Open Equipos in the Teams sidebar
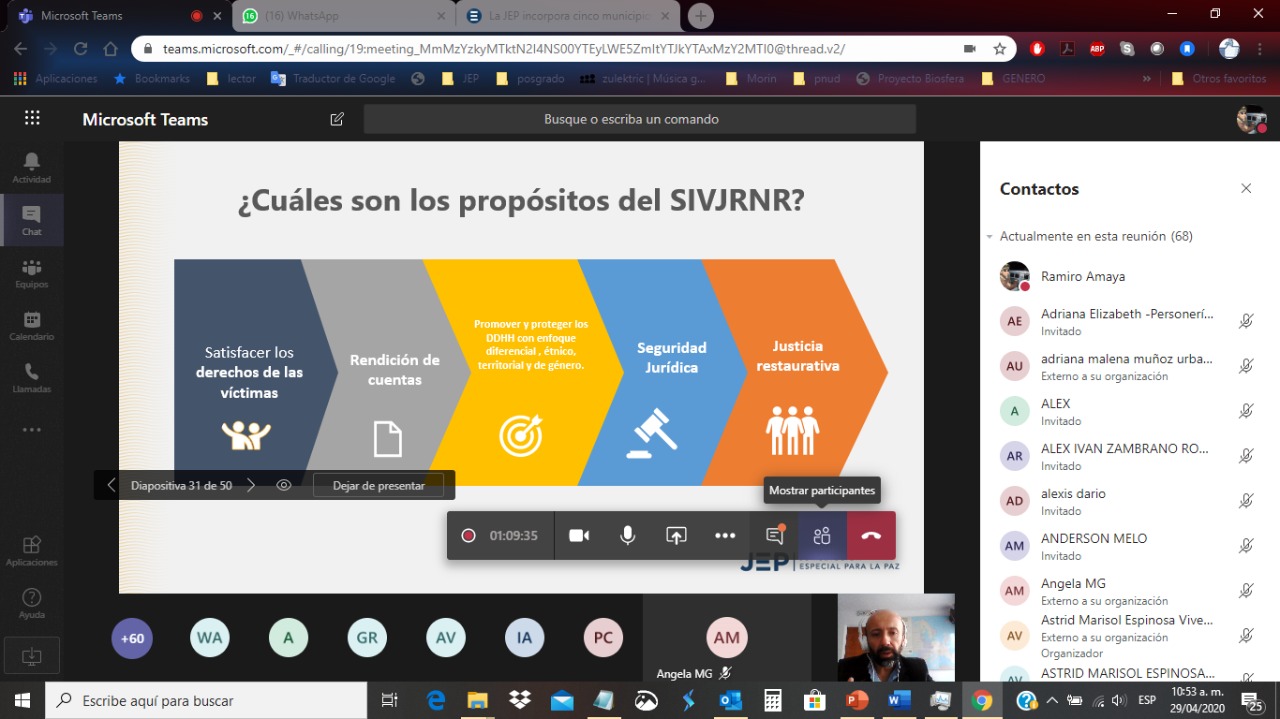 point(32,273)
